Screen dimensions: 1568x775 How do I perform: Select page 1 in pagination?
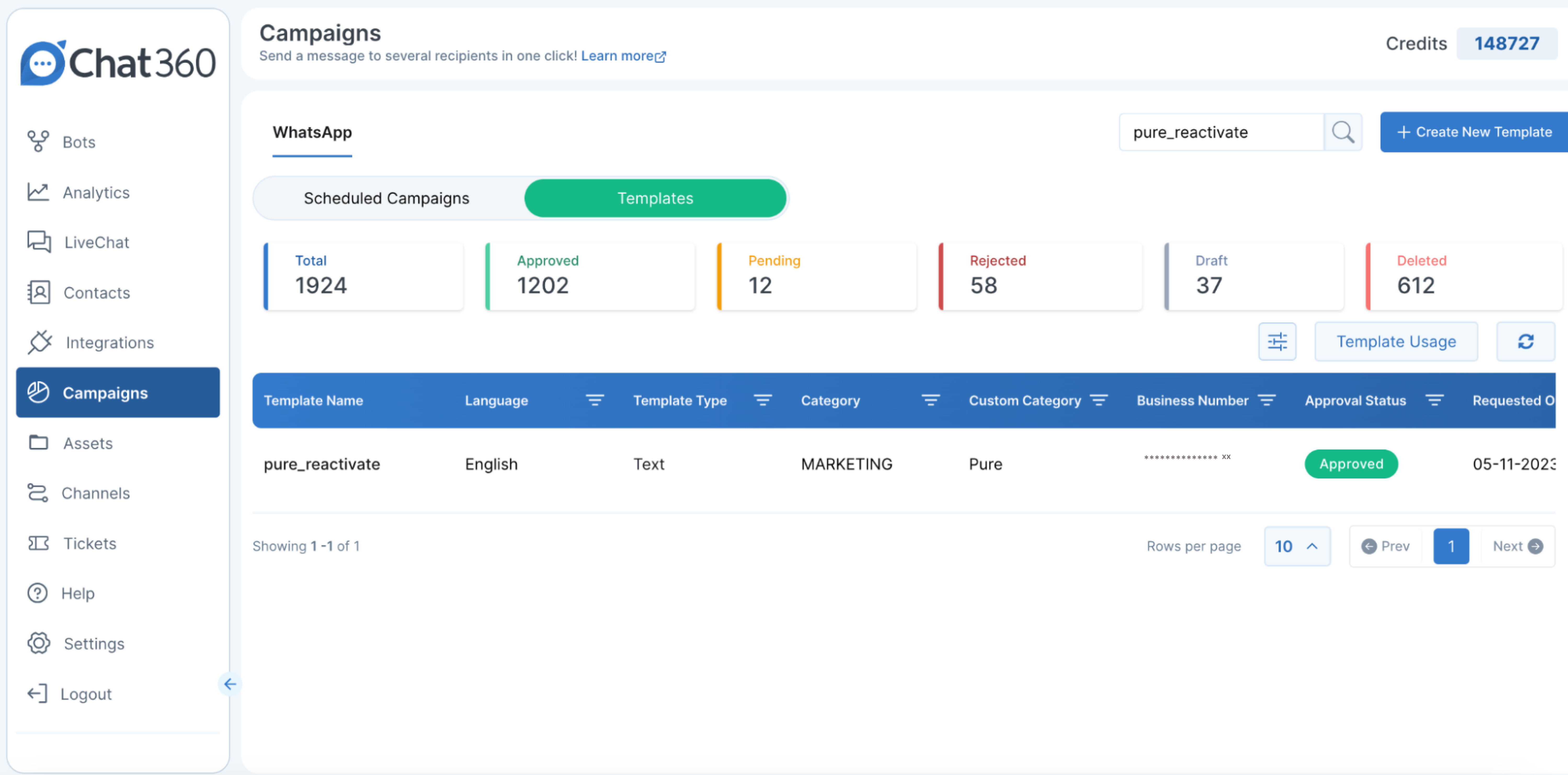(x=1451, y=546)
